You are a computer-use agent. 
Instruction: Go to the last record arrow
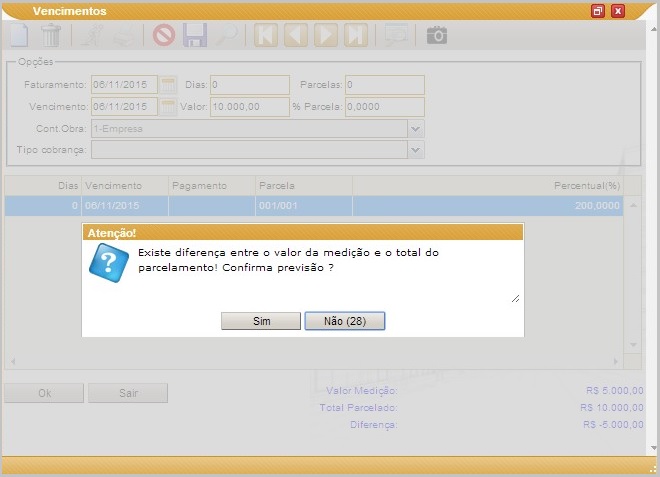(x=356, y=35)
